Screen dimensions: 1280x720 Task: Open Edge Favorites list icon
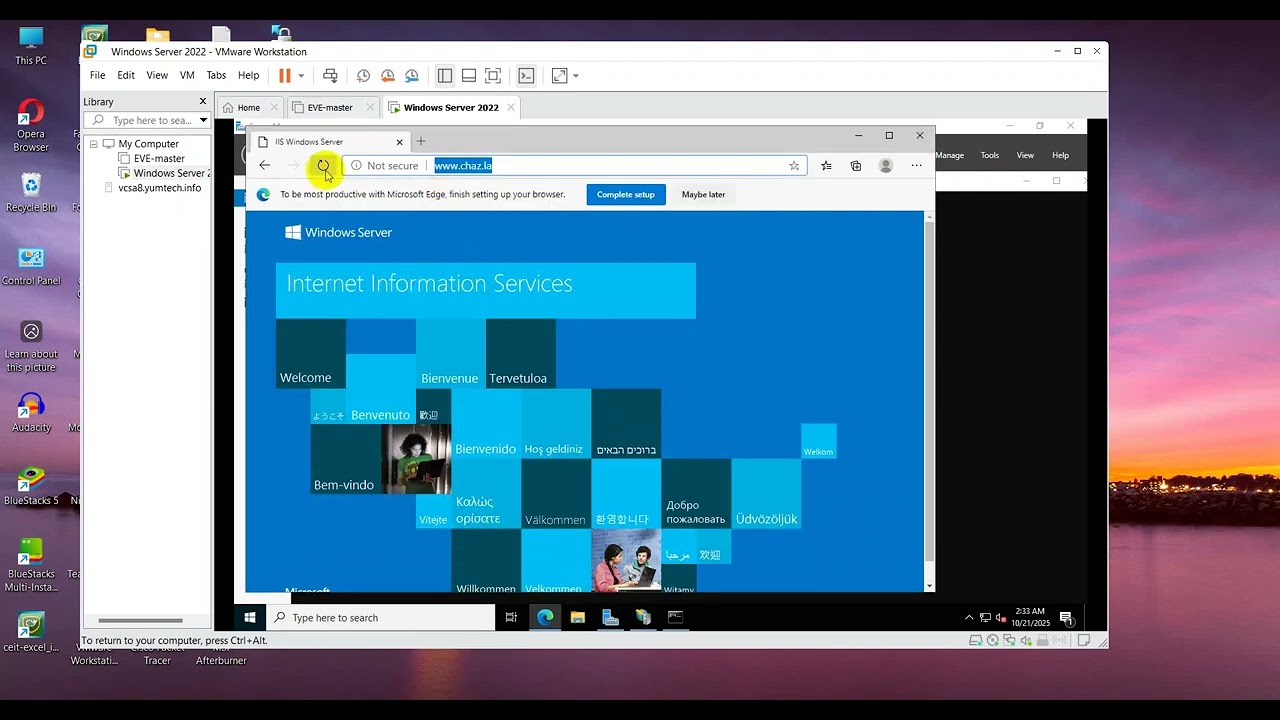click(826, 166)
